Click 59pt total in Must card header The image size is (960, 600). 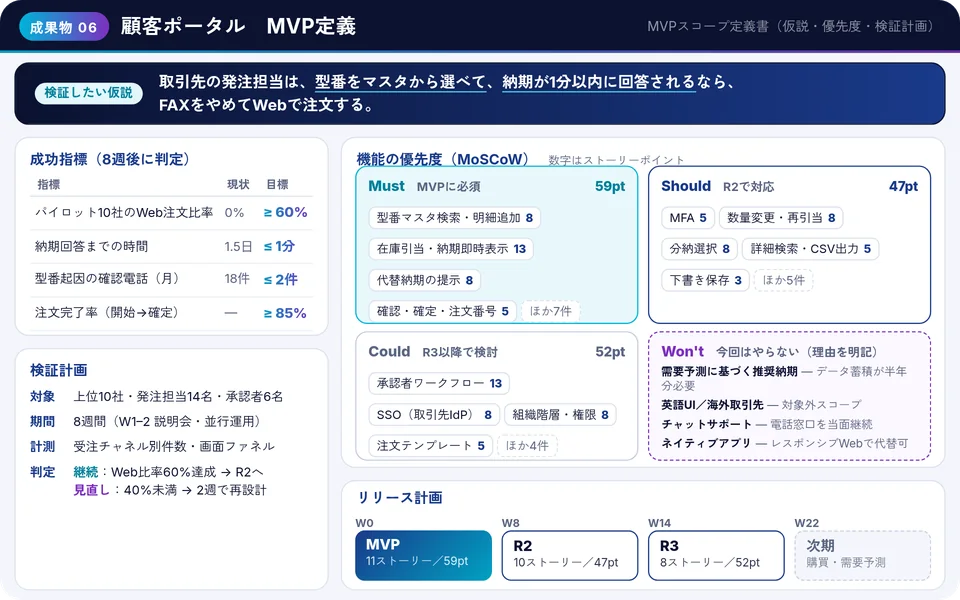click(610, 186)
